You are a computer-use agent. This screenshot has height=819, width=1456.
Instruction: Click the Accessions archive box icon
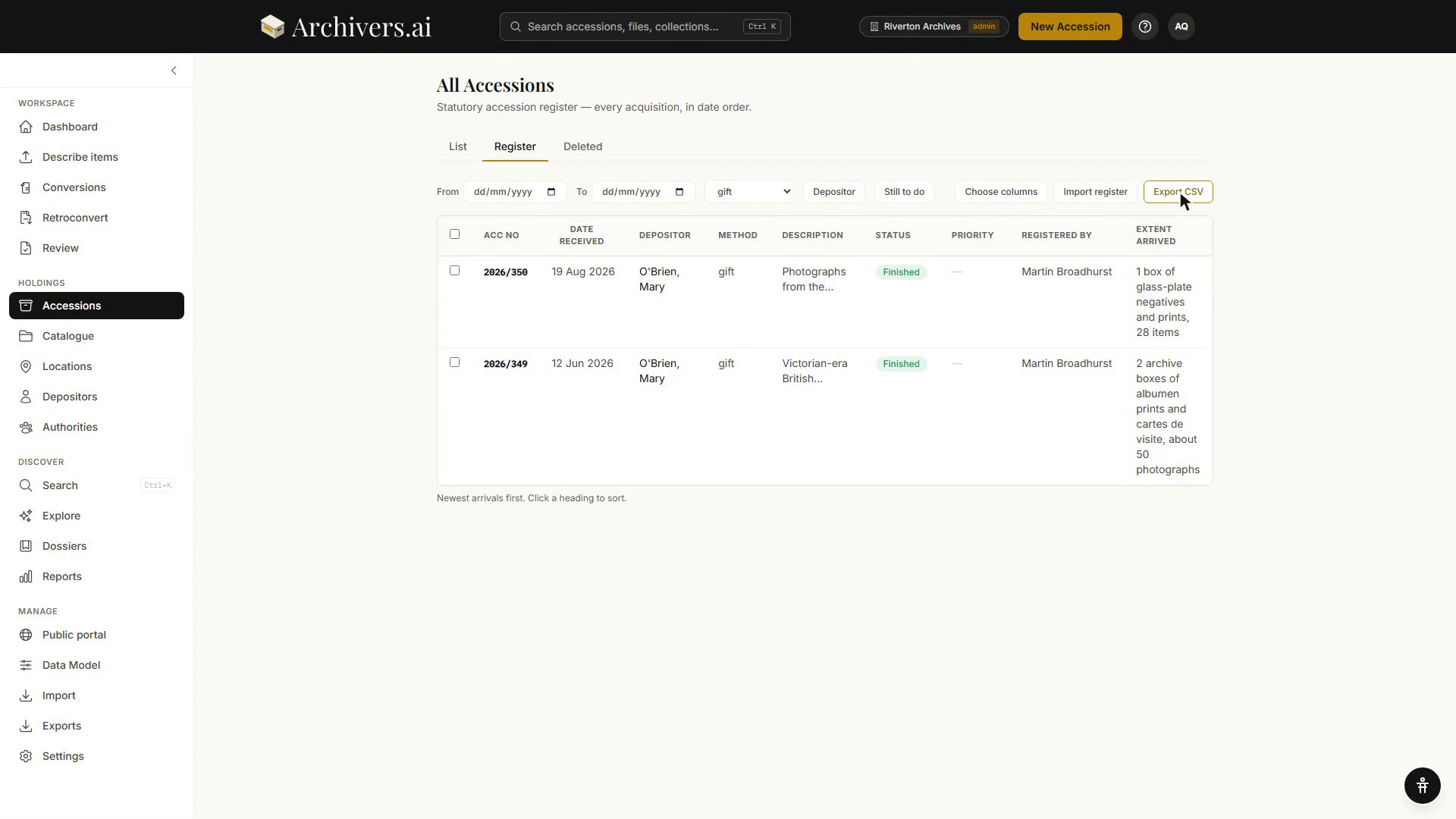26,306
